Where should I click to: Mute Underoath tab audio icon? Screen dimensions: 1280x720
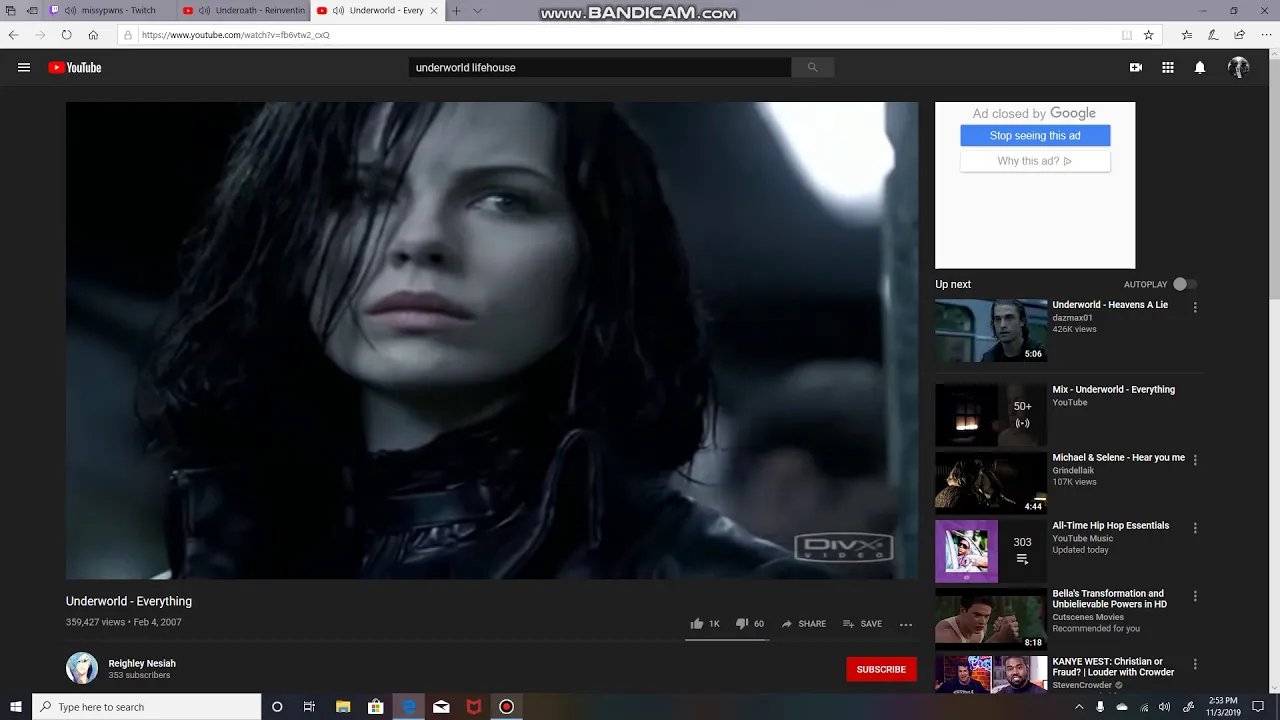(x=204, y=10)
